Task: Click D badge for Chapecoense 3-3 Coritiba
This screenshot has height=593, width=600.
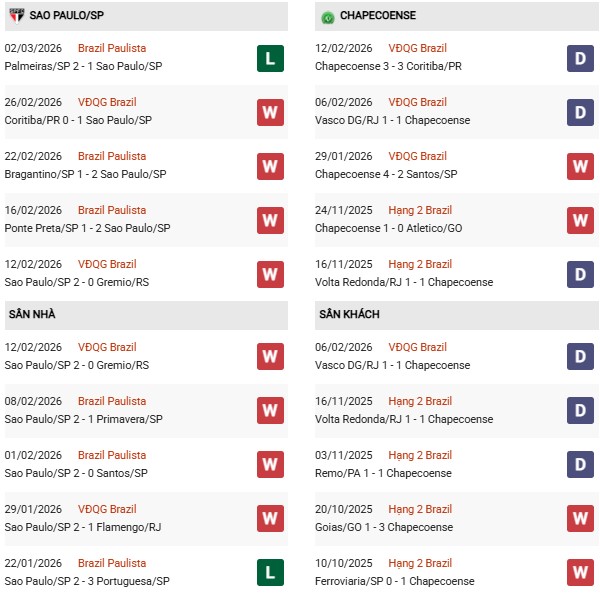Action: [x=581, y=58]
